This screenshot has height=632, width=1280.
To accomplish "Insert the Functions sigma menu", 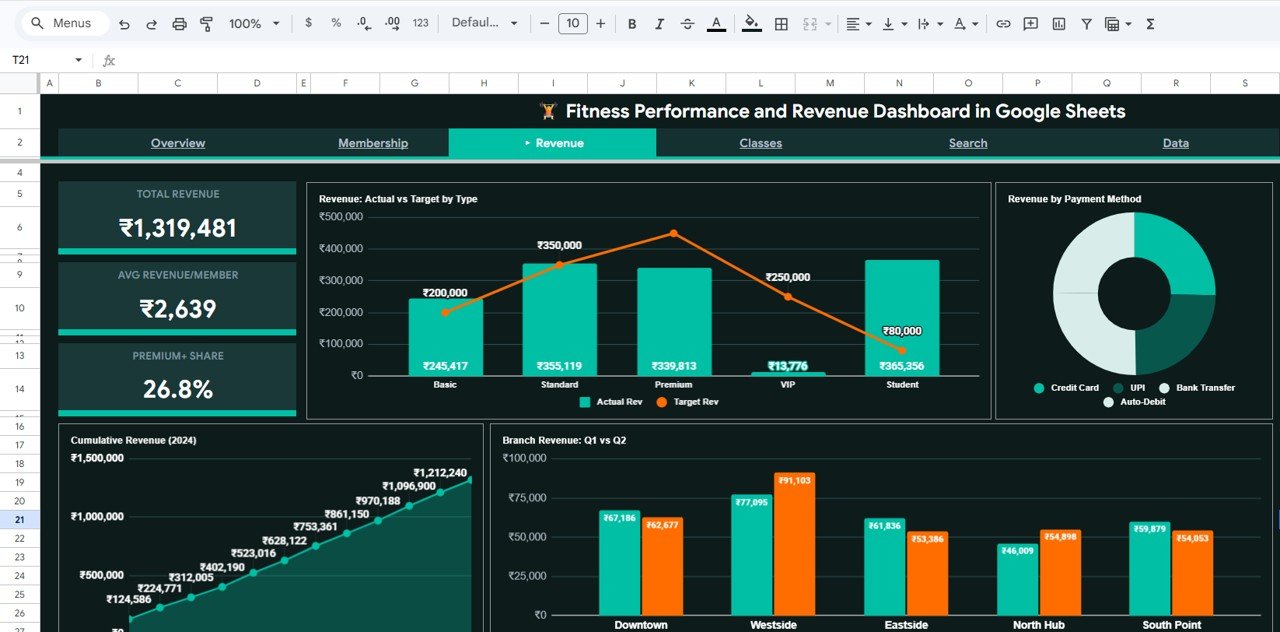I will (x=1149, y=22).
